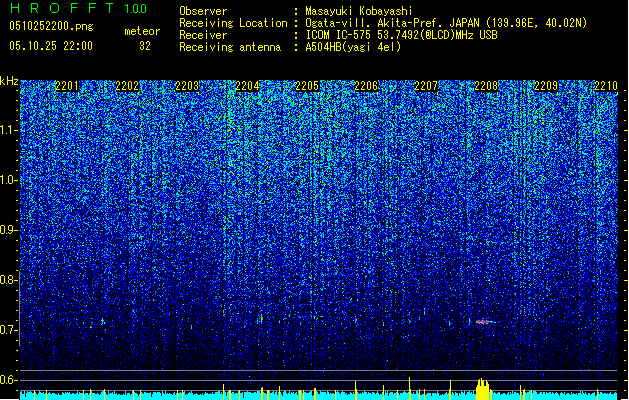Click the 'Receiving Location' label
629x400 pixels.
[233, 23]
